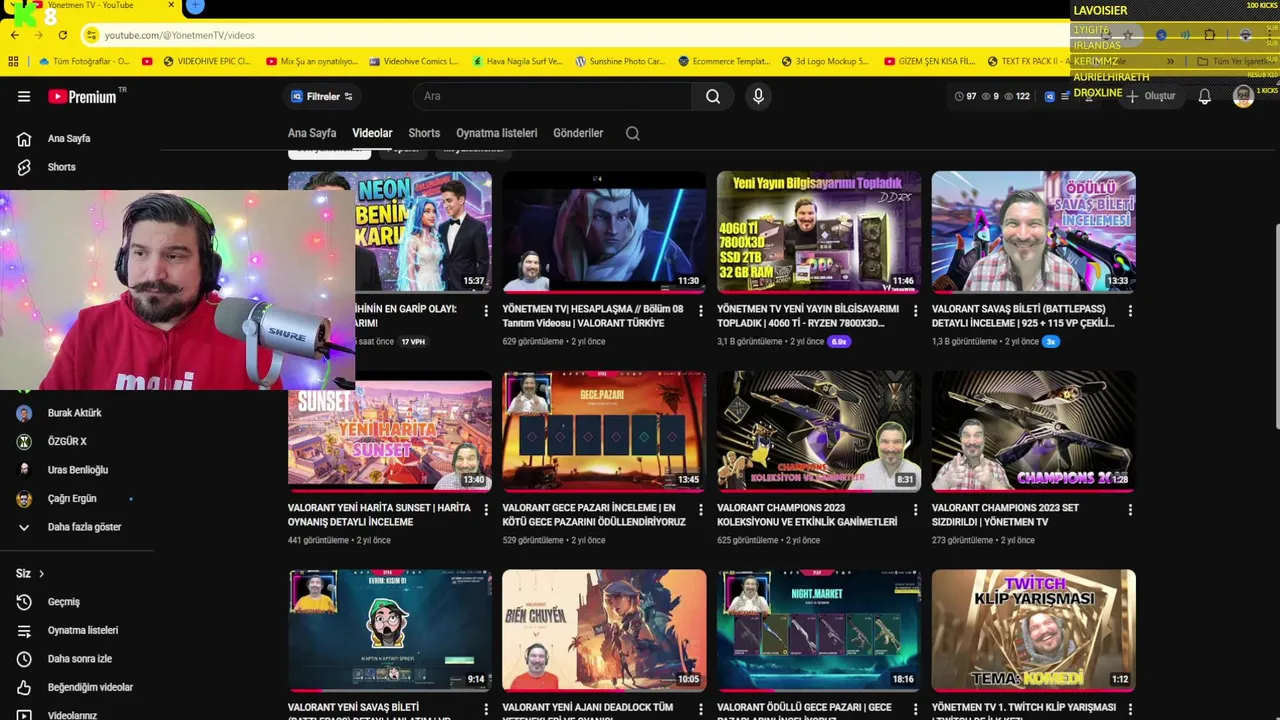Viewport: 1280px width, 720px height.
Task: Click the 17 VPH badge
Action: (413, 341)
